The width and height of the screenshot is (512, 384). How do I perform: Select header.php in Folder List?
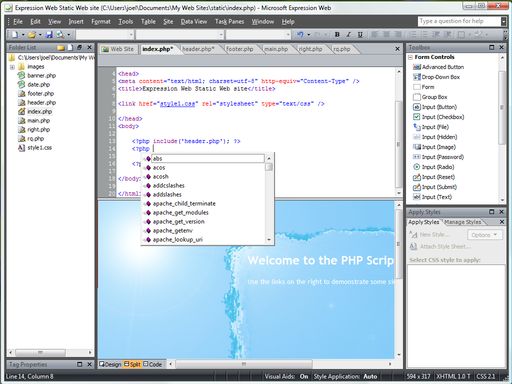pos(37,103)
